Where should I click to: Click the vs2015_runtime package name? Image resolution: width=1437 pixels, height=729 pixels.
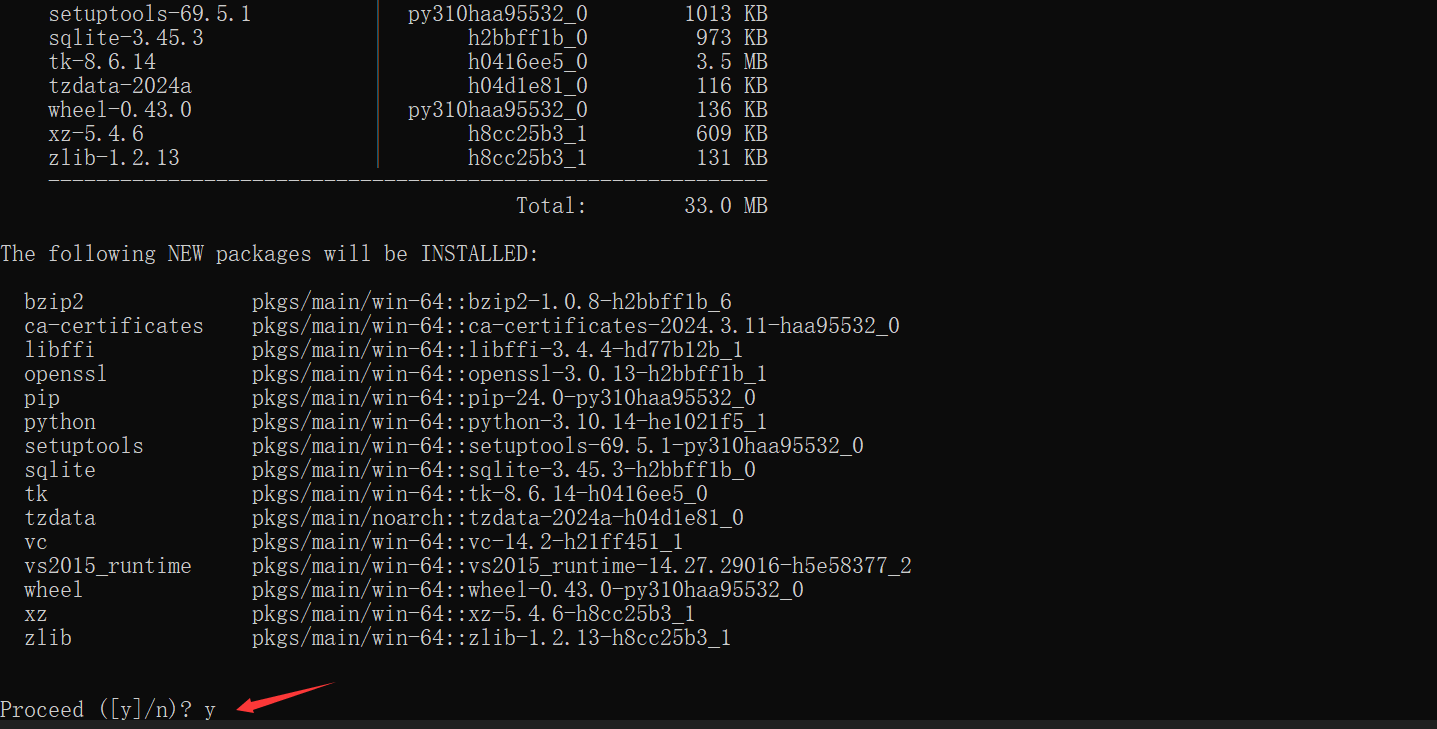click(108, 566)
